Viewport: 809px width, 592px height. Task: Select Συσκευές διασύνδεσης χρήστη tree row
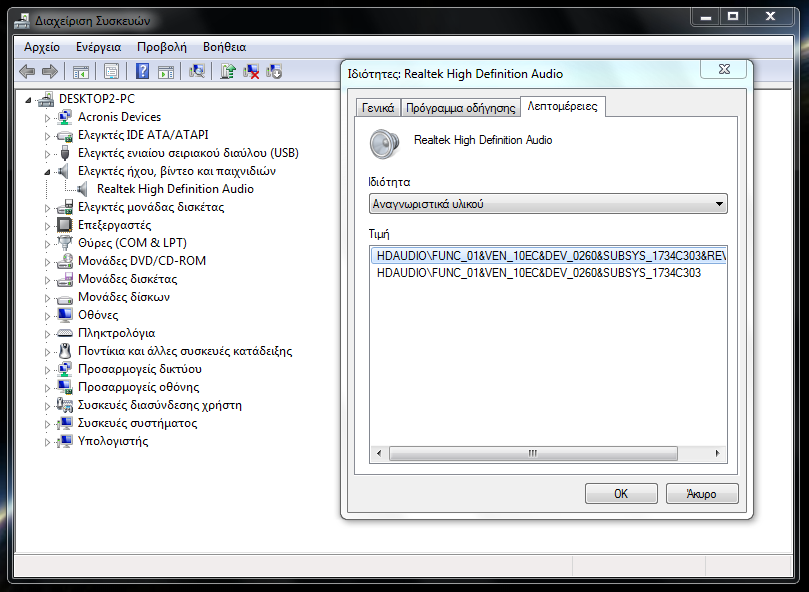pos(159,405)
